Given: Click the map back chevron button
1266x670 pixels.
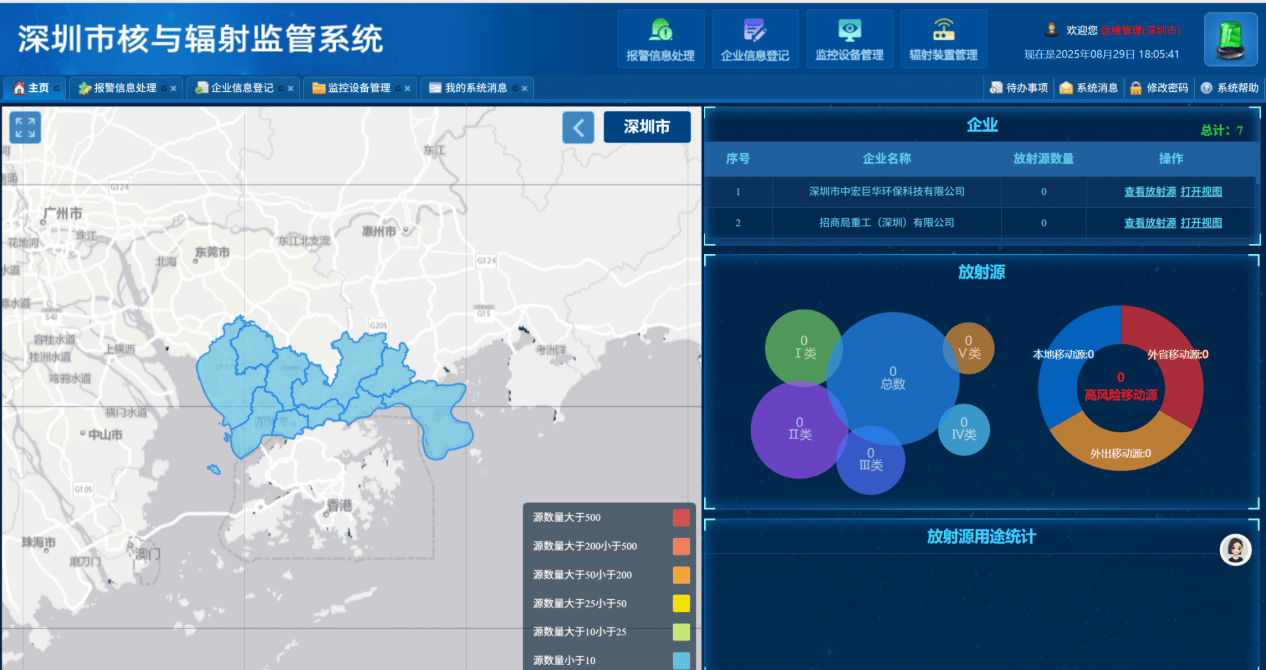Looking at the screenshot, I should click(x=578, y=127).
